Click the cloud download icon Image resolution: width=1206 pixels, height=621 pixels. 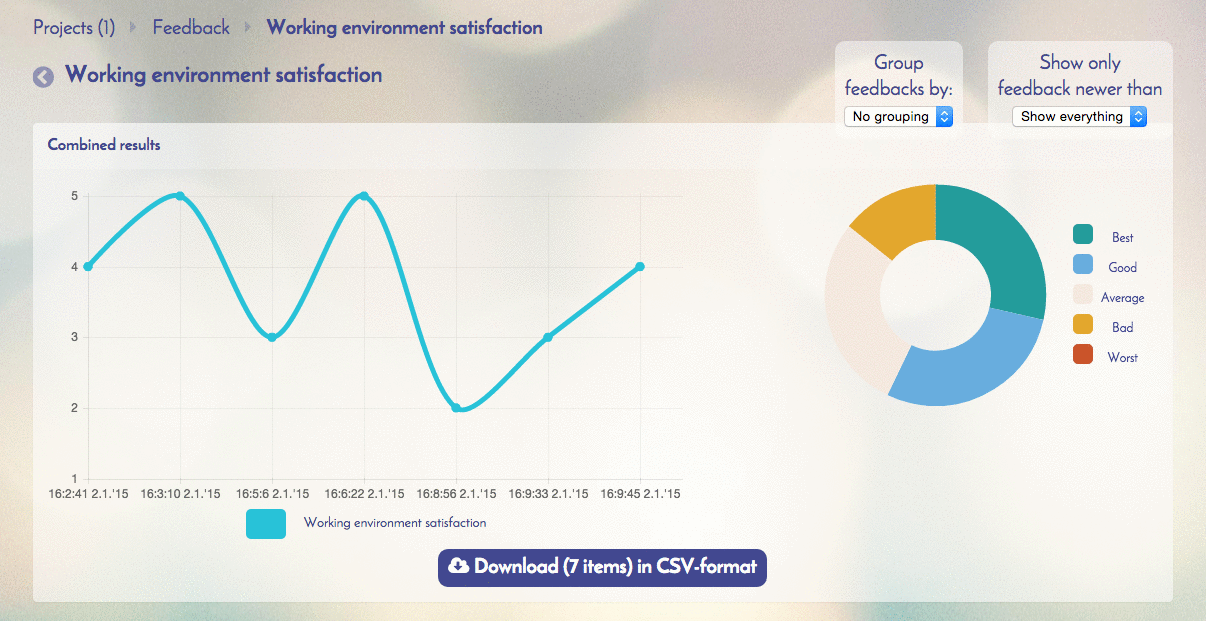pos(458,567)
